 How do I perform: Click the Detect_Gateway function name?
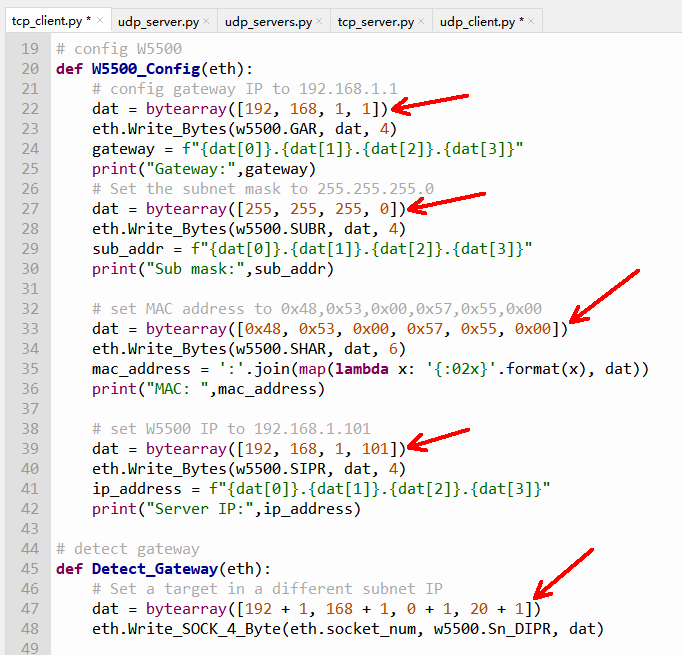pyautogui.click(x=155, y=569)
